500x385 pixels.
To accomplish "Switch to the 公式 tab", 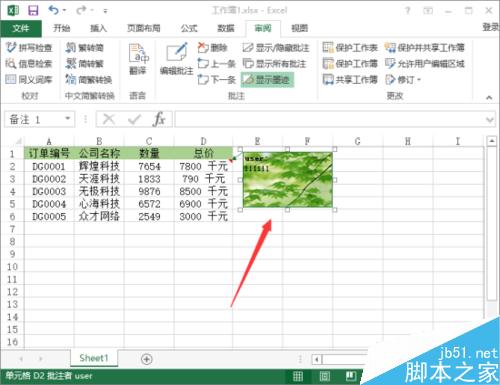I will pyautogui.click(x=189, y=28).
